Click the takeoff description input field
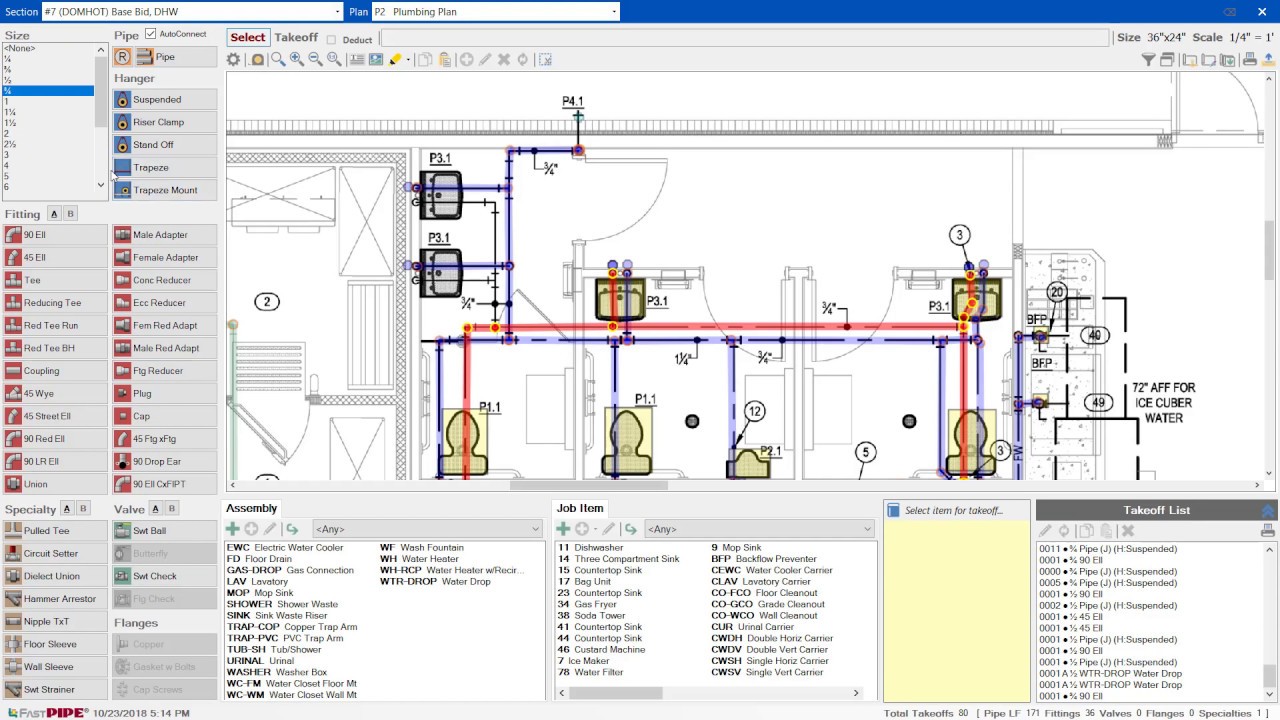1280x720 pixels. point(744,38)
